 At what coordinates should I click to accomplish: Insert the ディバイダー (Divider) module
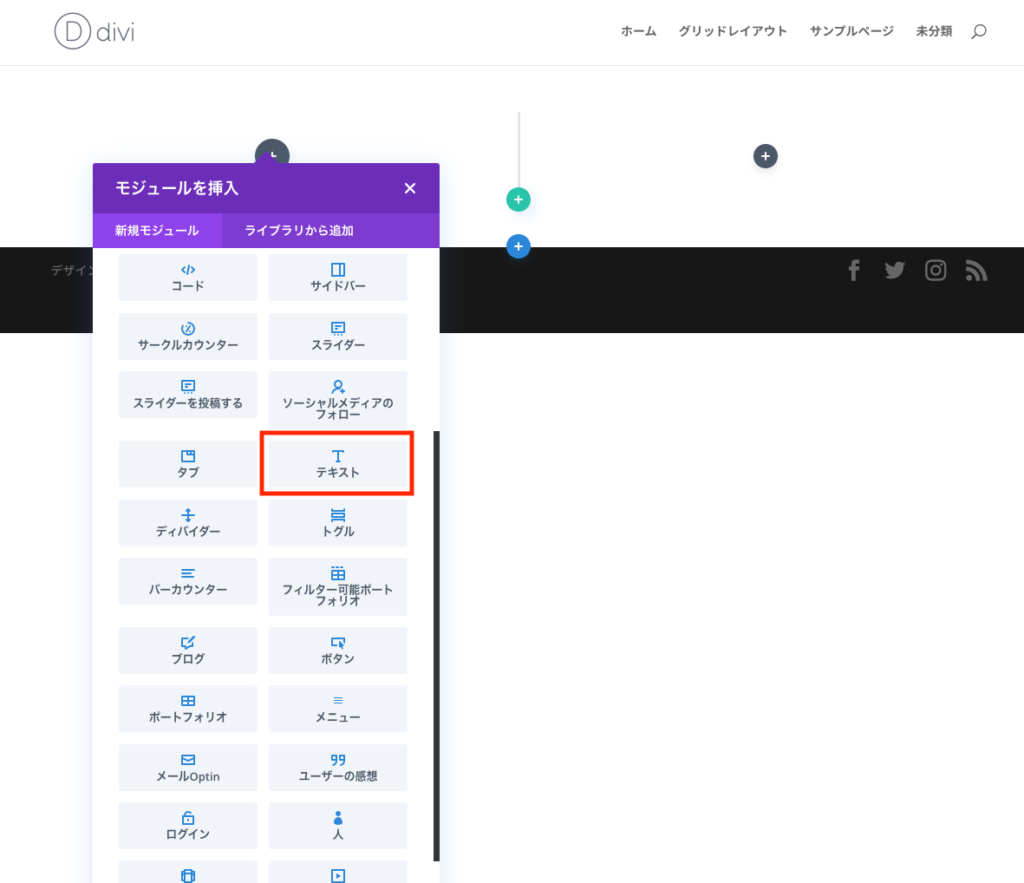[x=188, y=523]
